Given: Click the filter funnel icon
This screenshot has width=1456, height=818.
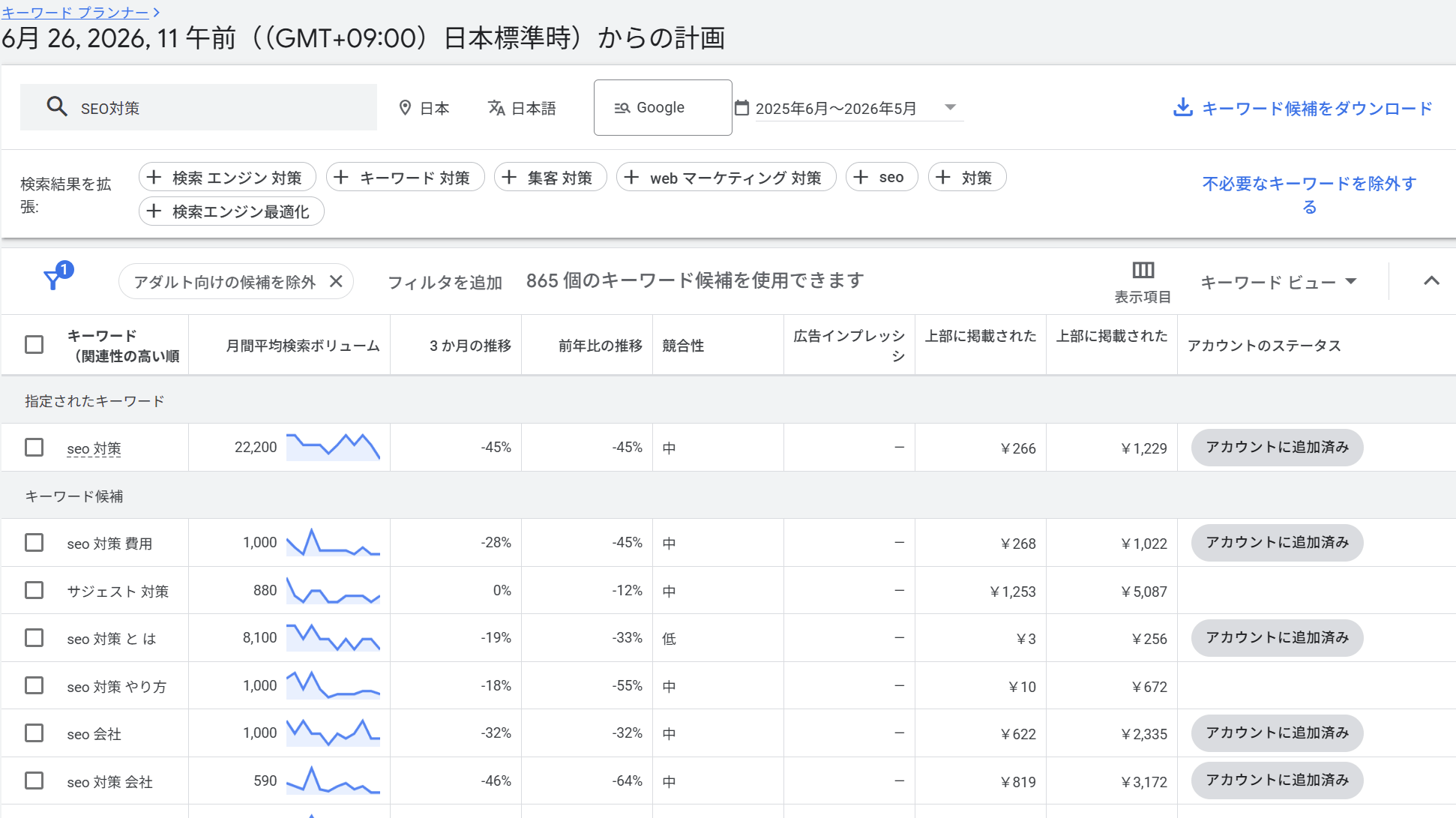Looking at the screenshot, I should 52,280.
